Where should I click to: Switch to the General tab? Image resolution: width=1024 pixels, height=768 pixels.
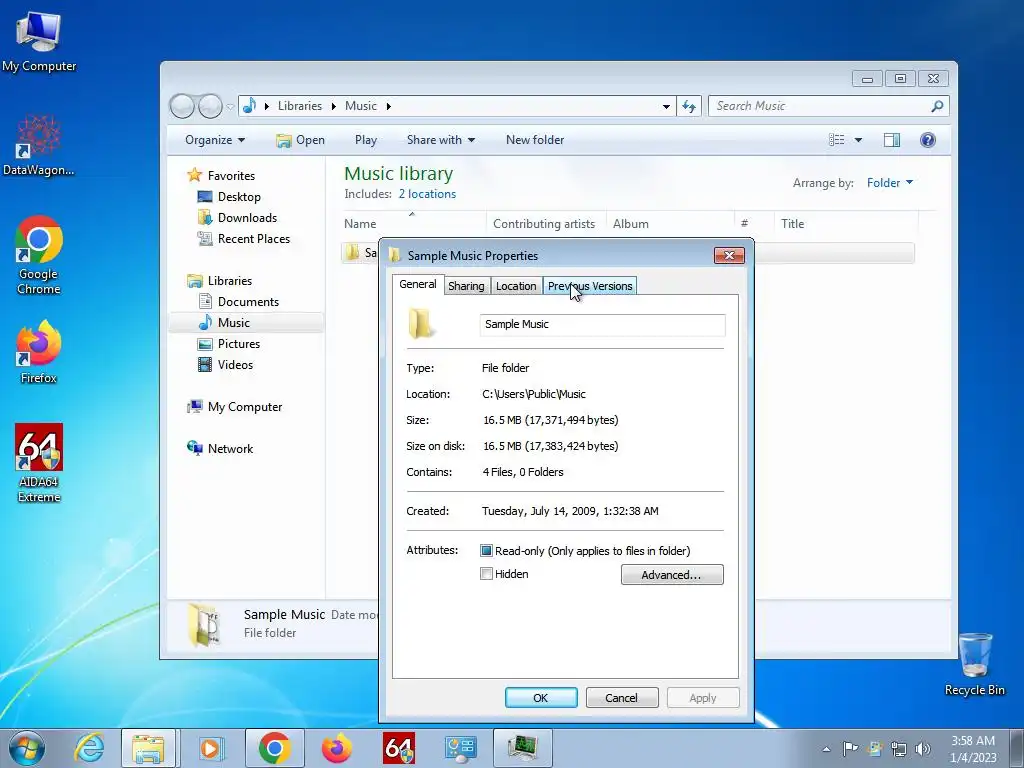point(418,285)
